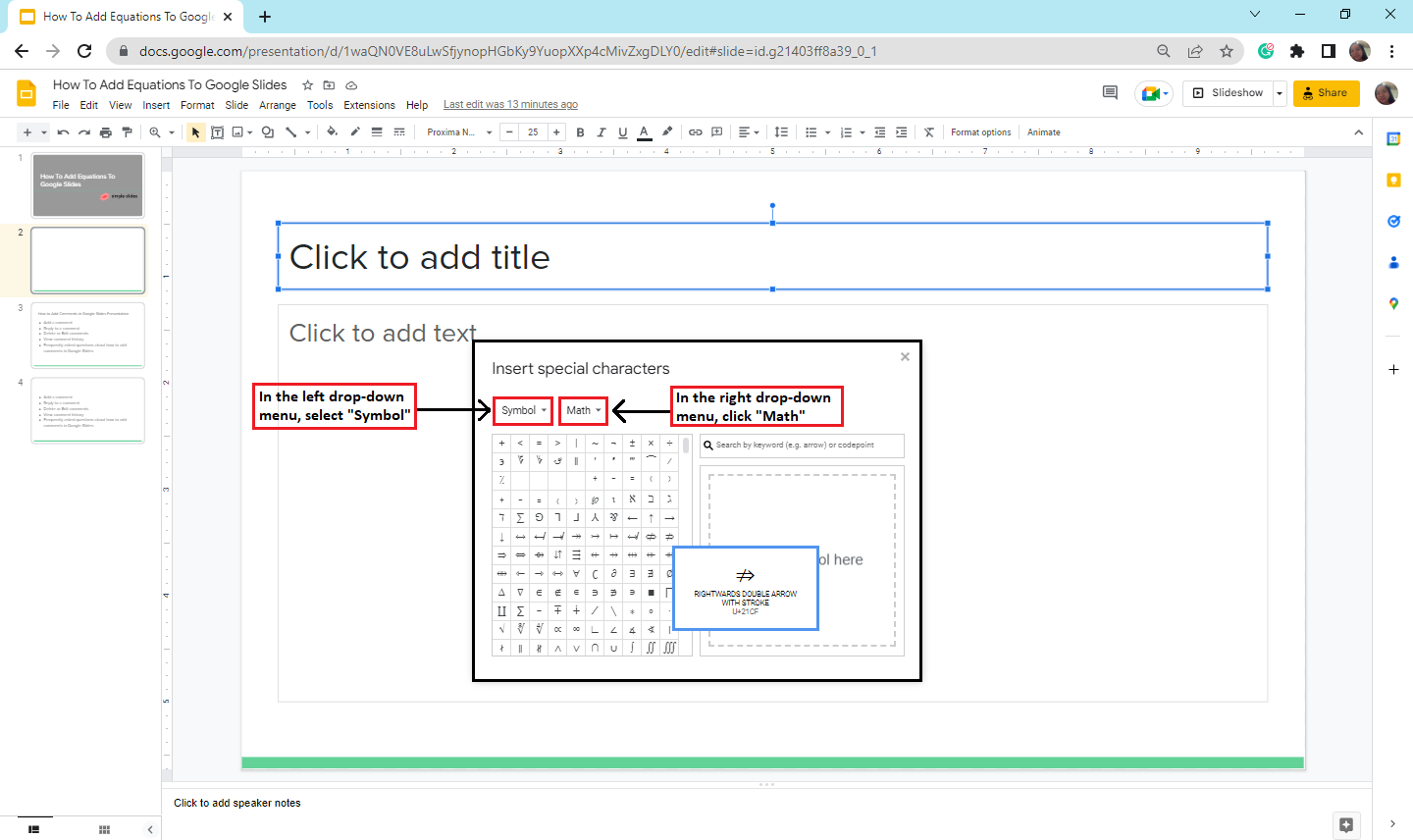The width and height of the screenshot is (1413, 840).
Task: Expand the Slideshow options arrow
Action: [1280, 93]
